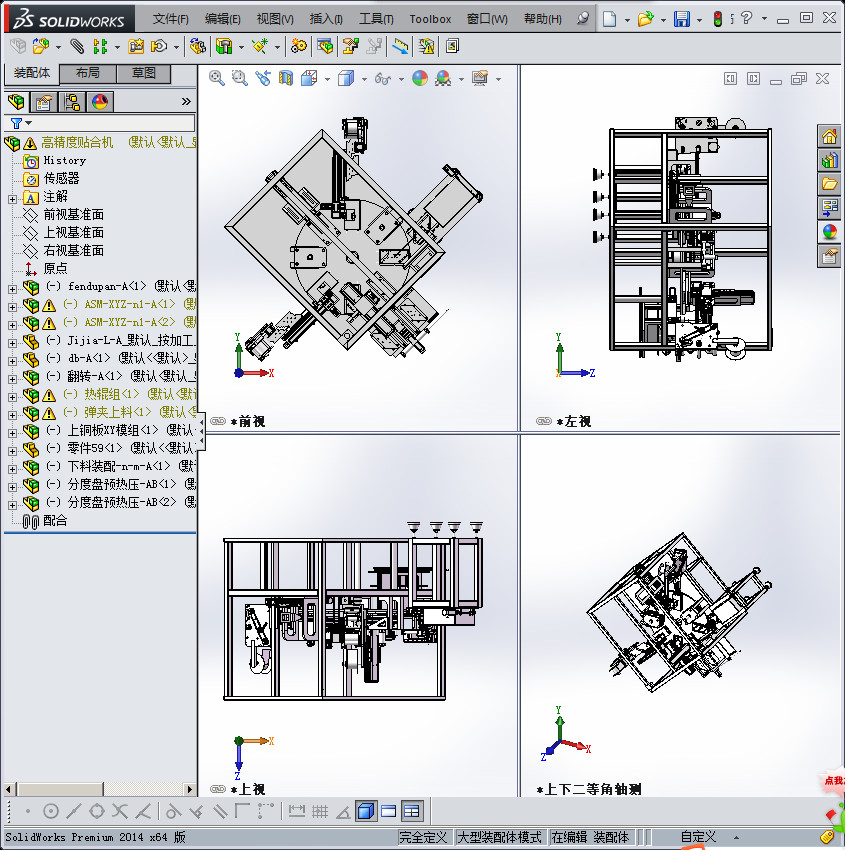
Task: Click the AssemblyXpert warning icon
Action: click(427, 47)
